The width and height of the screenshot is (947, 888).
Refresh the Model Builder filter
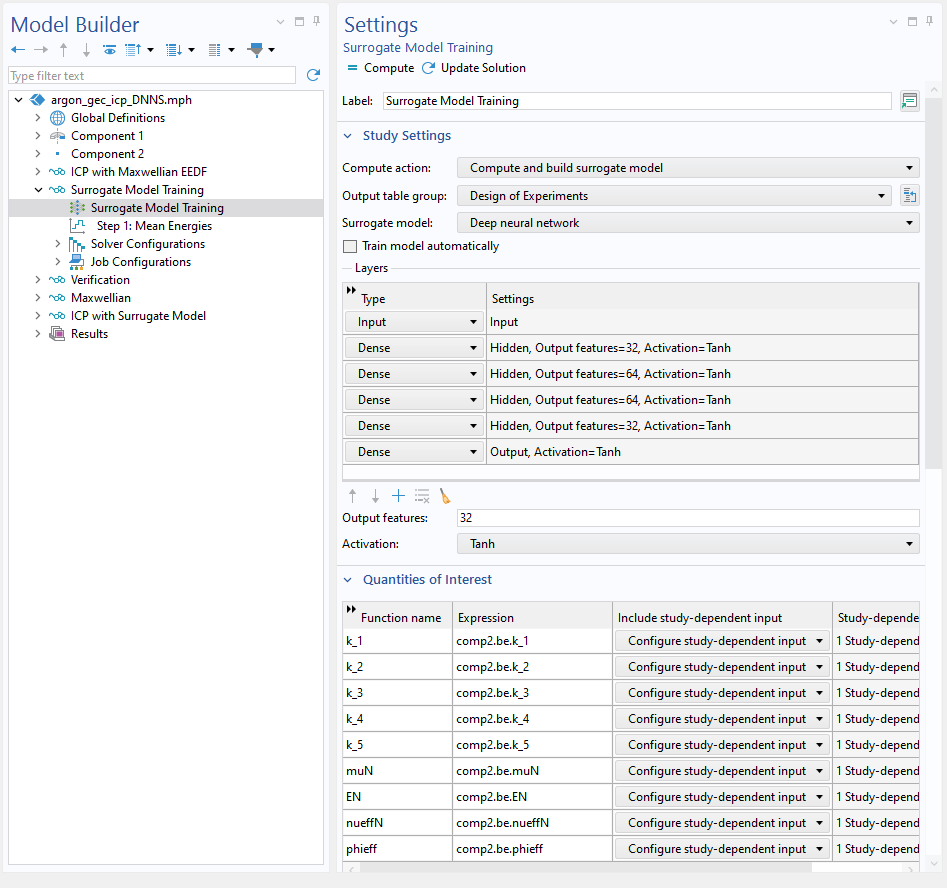(313, 75)
